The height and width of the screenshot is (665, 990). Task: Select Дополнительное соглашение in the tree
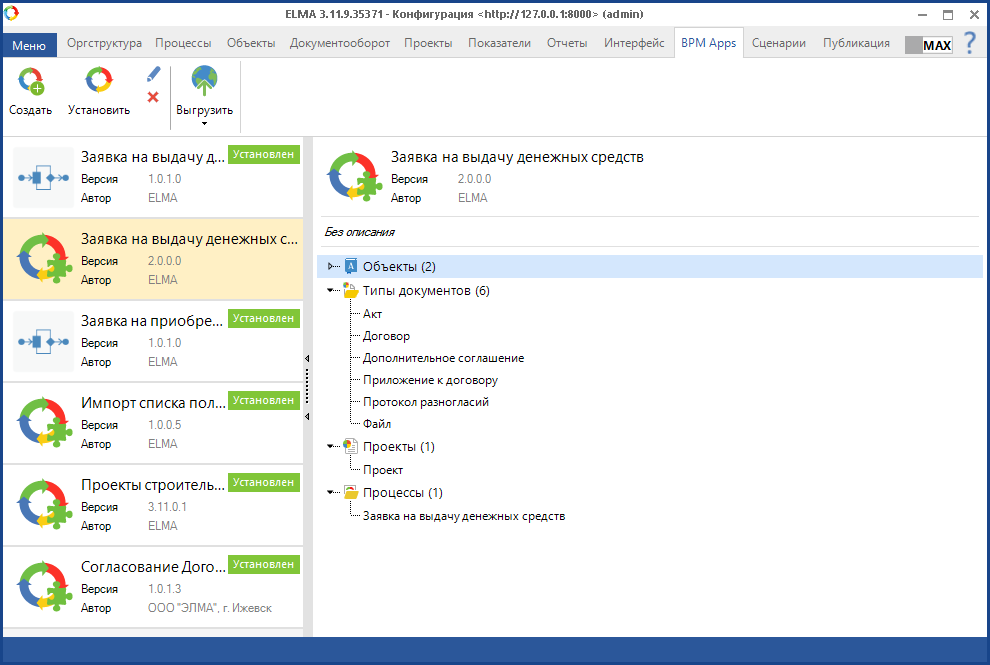tap(443, 358)
